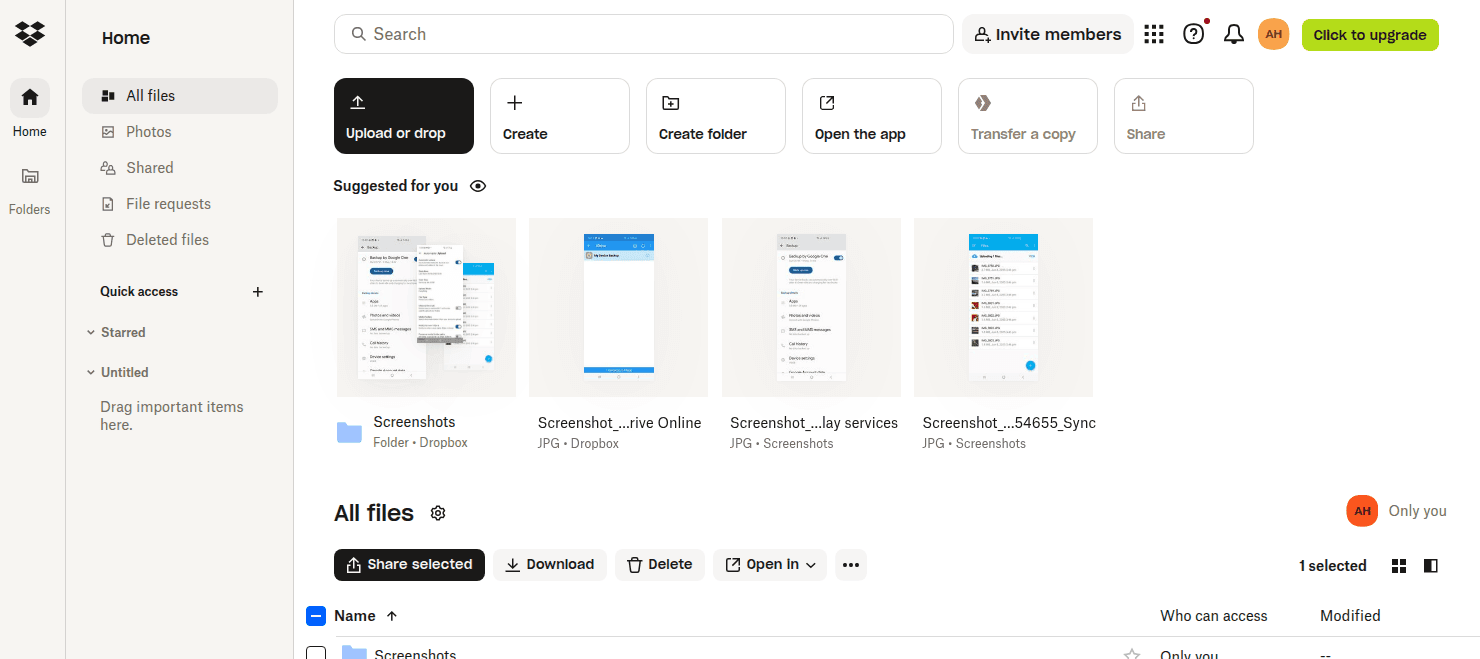Click the add plus icon beside Quick access
This screenshot has width=1480, height=659.
coord(258,292)
